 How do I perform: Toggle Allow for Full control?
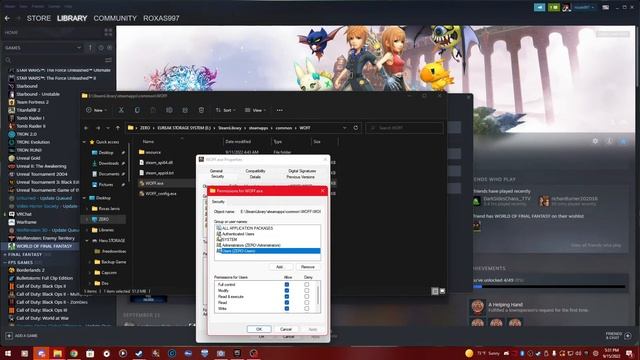pyautogui.click(x=287, y=284)
